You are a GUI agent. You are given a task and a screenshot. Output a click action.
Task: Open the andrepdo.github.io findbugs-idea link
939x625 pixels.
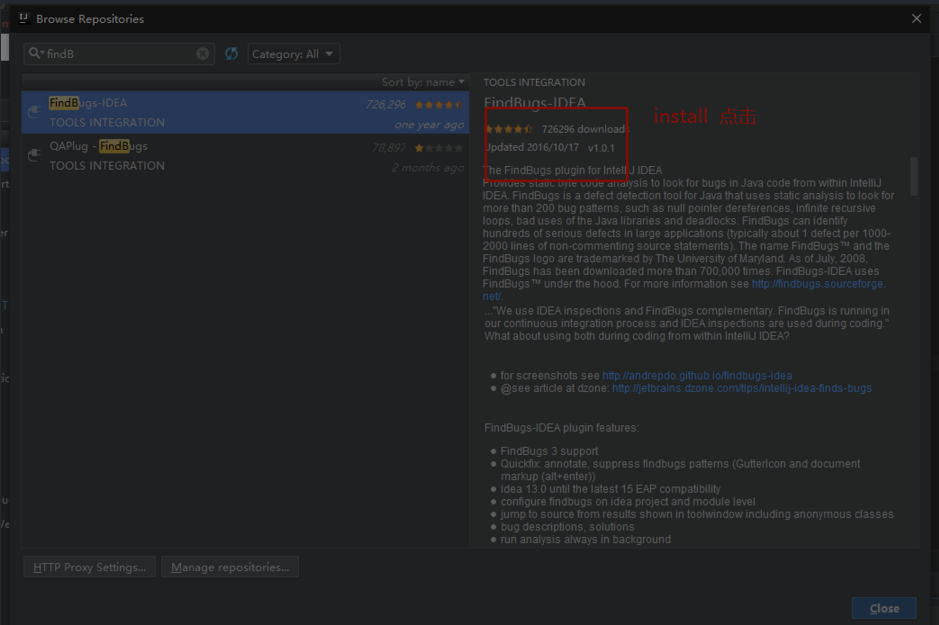tap(697, 375)
